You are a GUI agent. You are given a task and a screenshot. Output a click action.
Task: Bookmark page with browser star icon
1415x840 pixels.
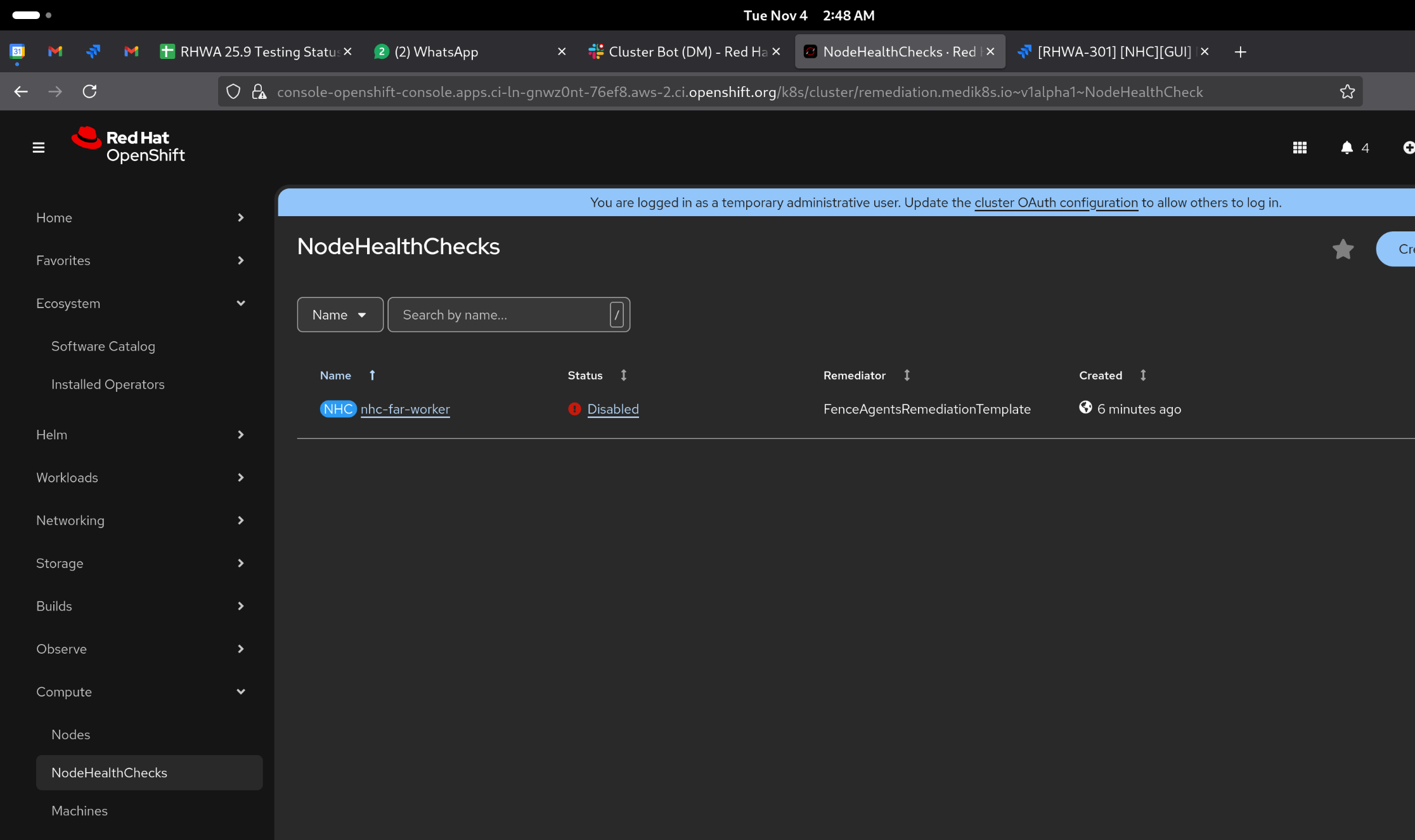pos(1347,92)
